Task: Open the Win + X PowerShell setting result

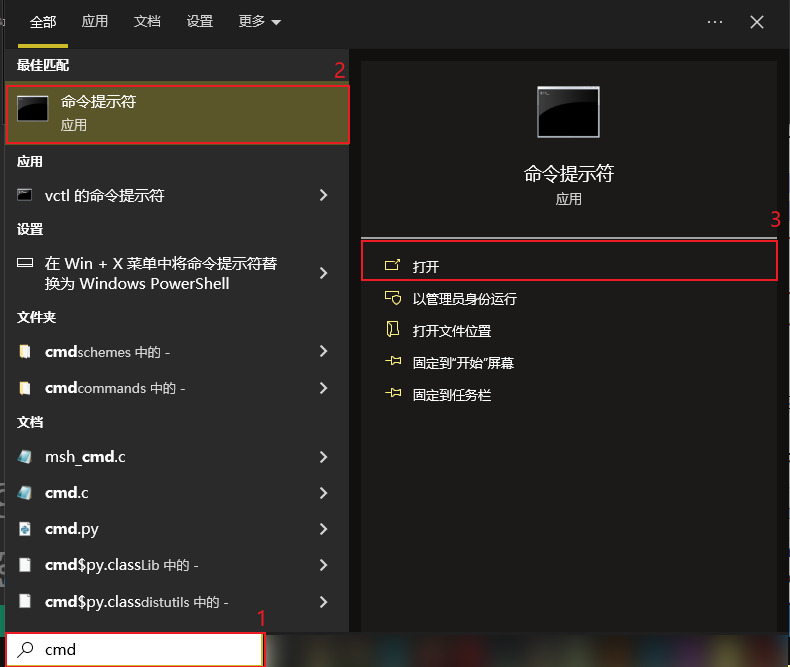Action: [160, 273]
